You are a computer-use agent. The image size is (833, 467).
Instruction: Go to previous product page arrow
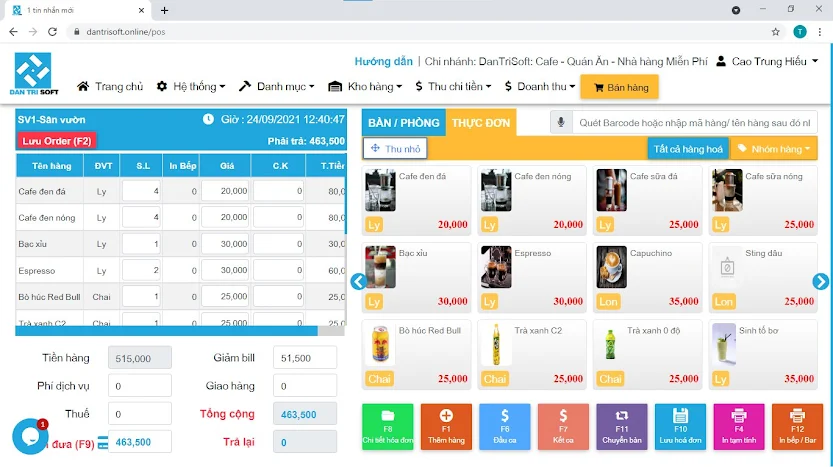359,281
